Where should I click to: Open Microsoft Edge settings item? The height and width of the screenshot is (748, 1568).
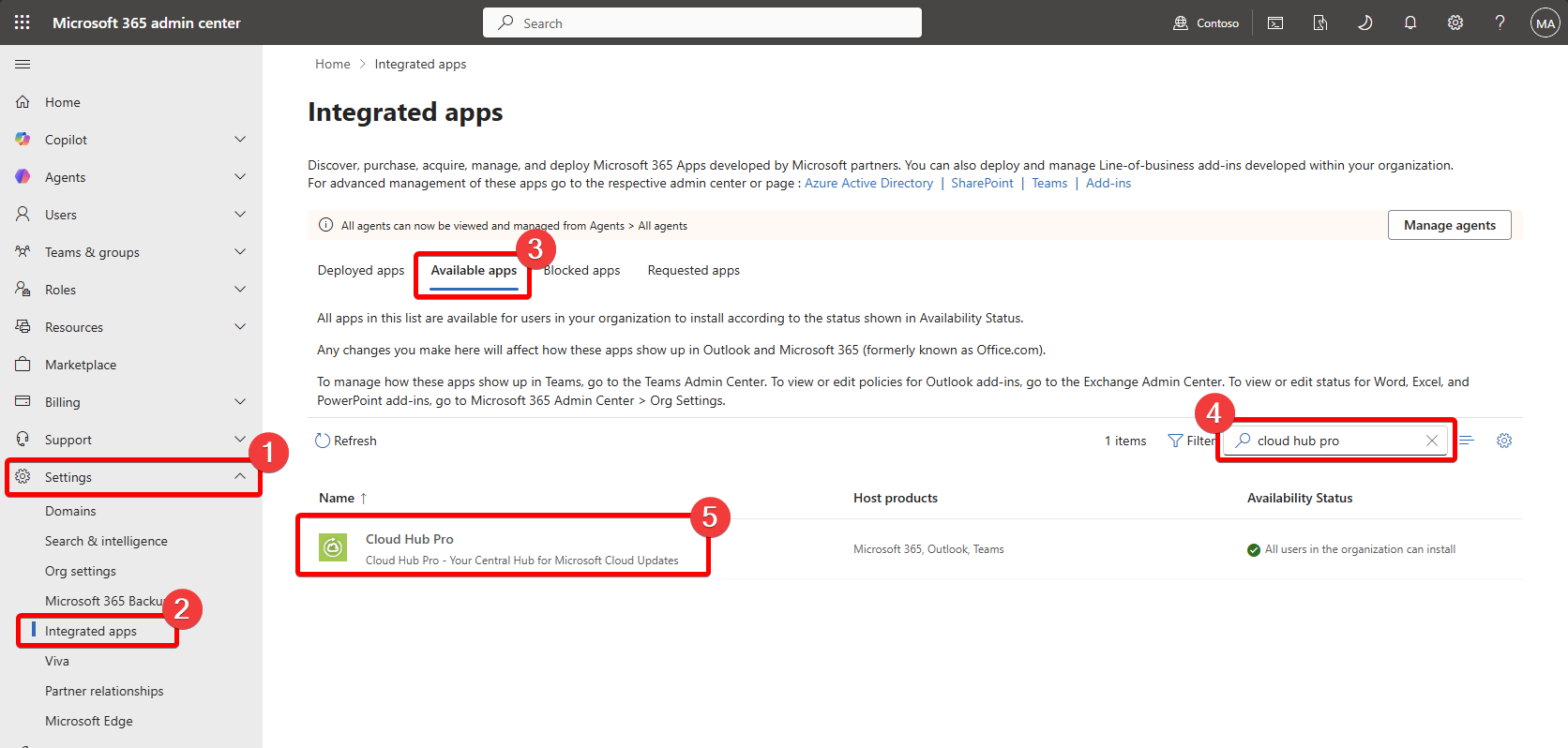click(89, 721)
